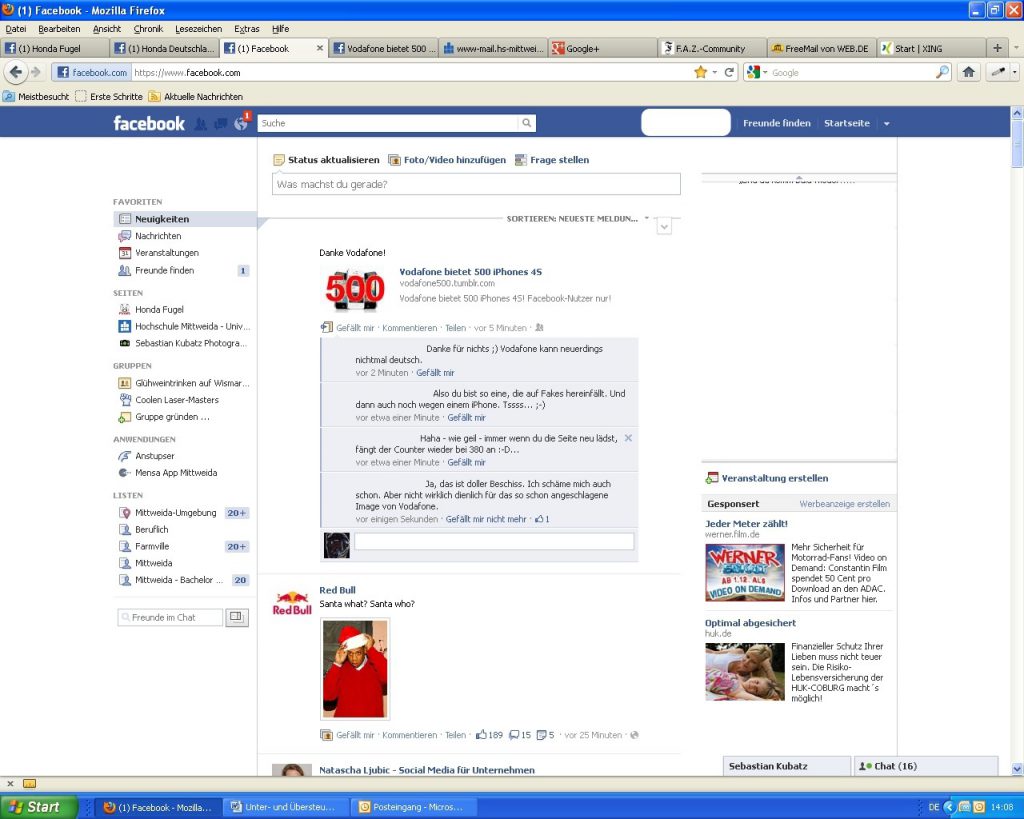Open the post options dropdown arrow

click(x=664, y=227)
